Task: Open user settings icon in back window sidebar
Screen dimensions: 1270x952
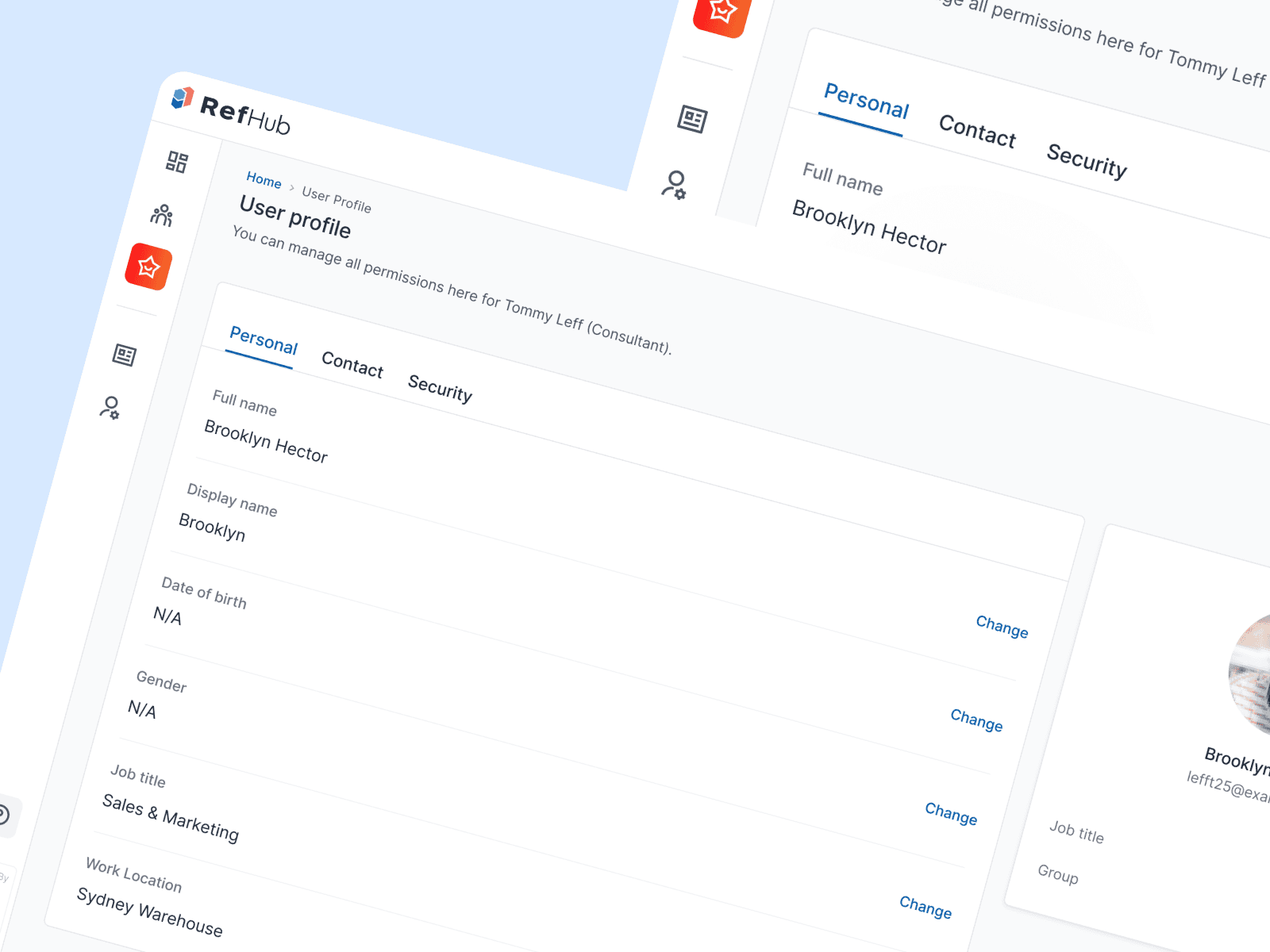Action: (x=675, y=185)
